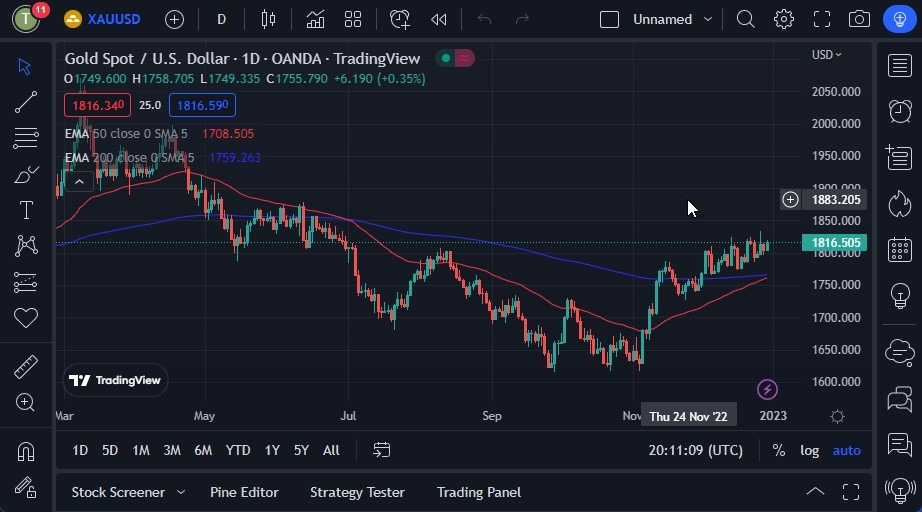Viewport: 922px width, 512px height.
Task: Expand the Stock Screener dropdown arrow
Action: pyautogui.click(x=181, y=492)
